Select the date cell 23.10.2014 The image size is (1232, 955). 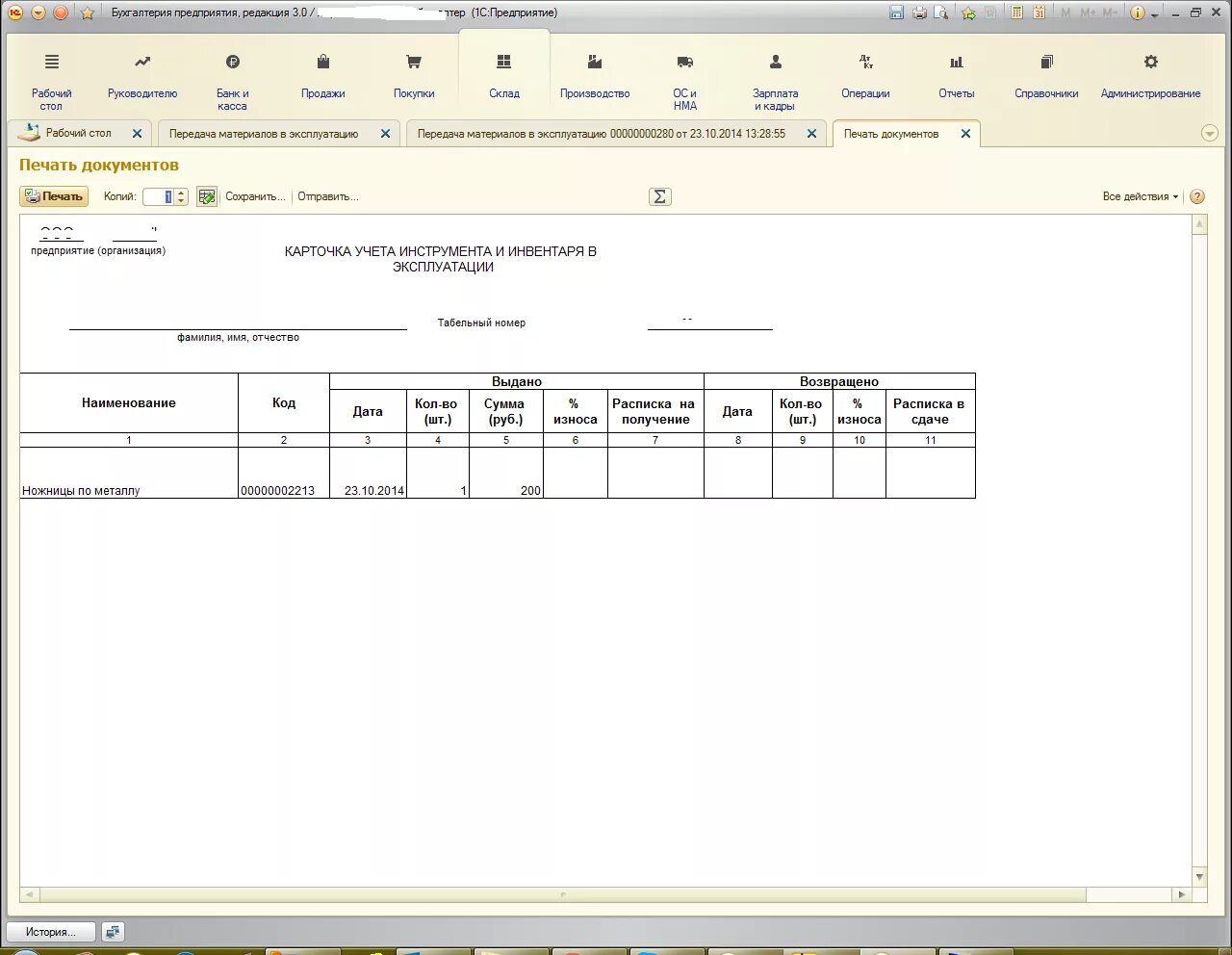coord(368,473)
